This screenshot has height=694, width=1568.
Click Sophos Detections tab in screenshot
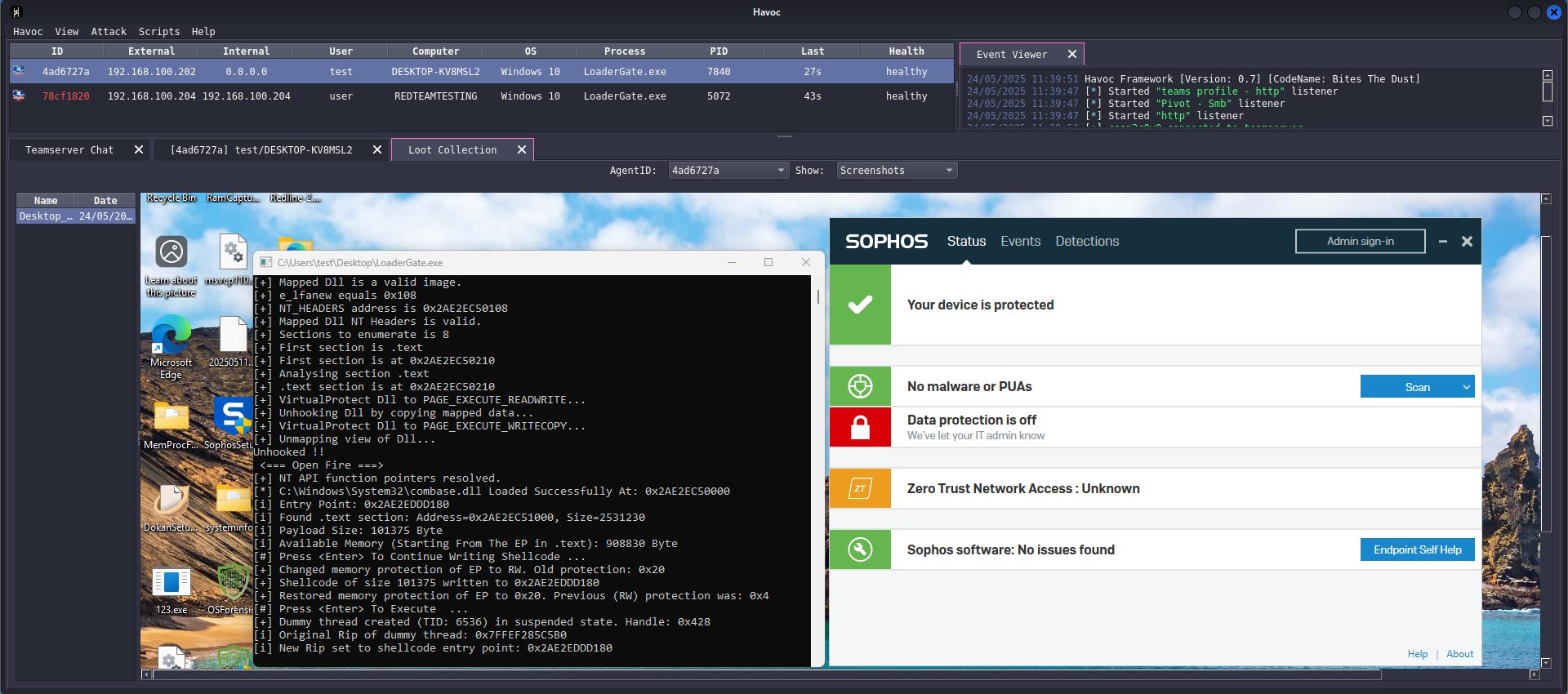1087,242
